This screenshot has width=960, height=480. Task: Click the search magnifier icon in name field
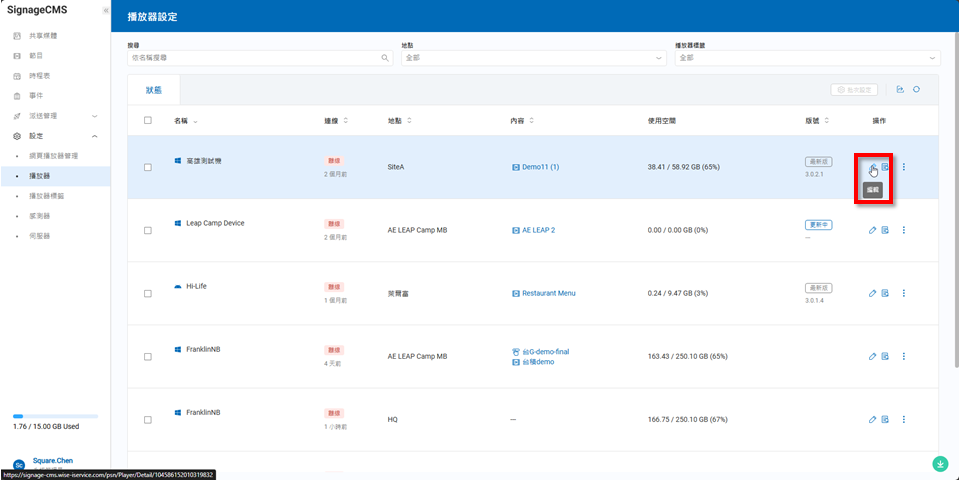385,58
